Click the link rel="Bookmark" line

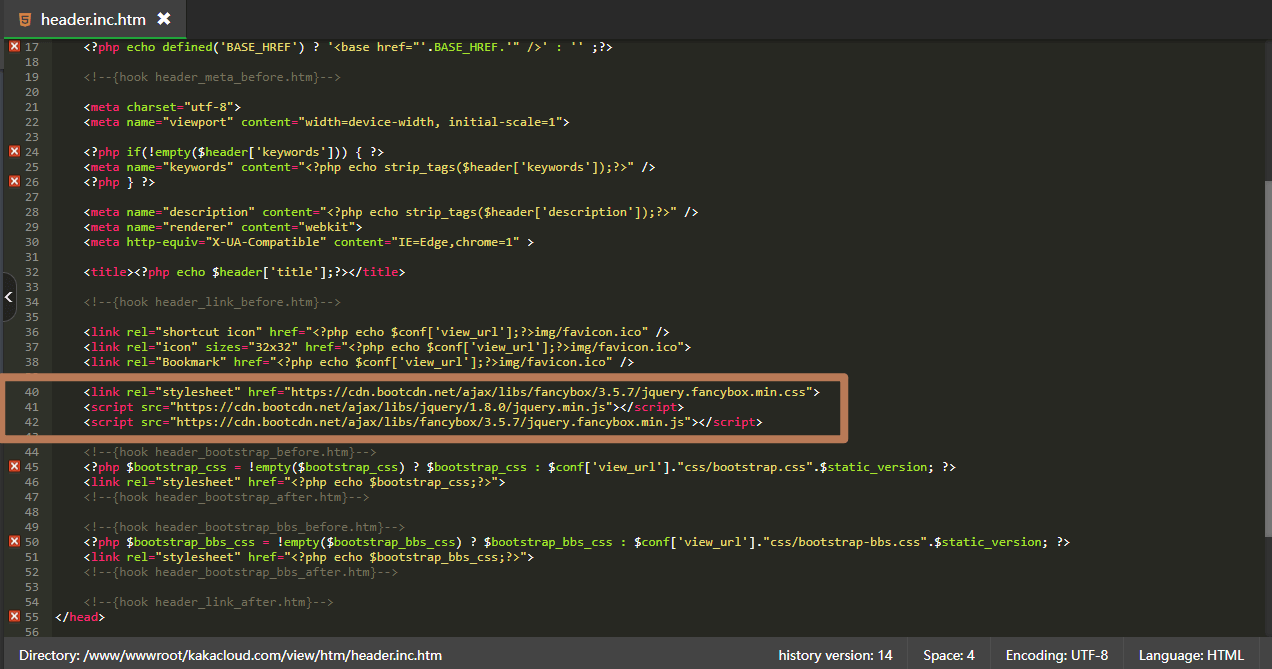(x=359, y=362)
